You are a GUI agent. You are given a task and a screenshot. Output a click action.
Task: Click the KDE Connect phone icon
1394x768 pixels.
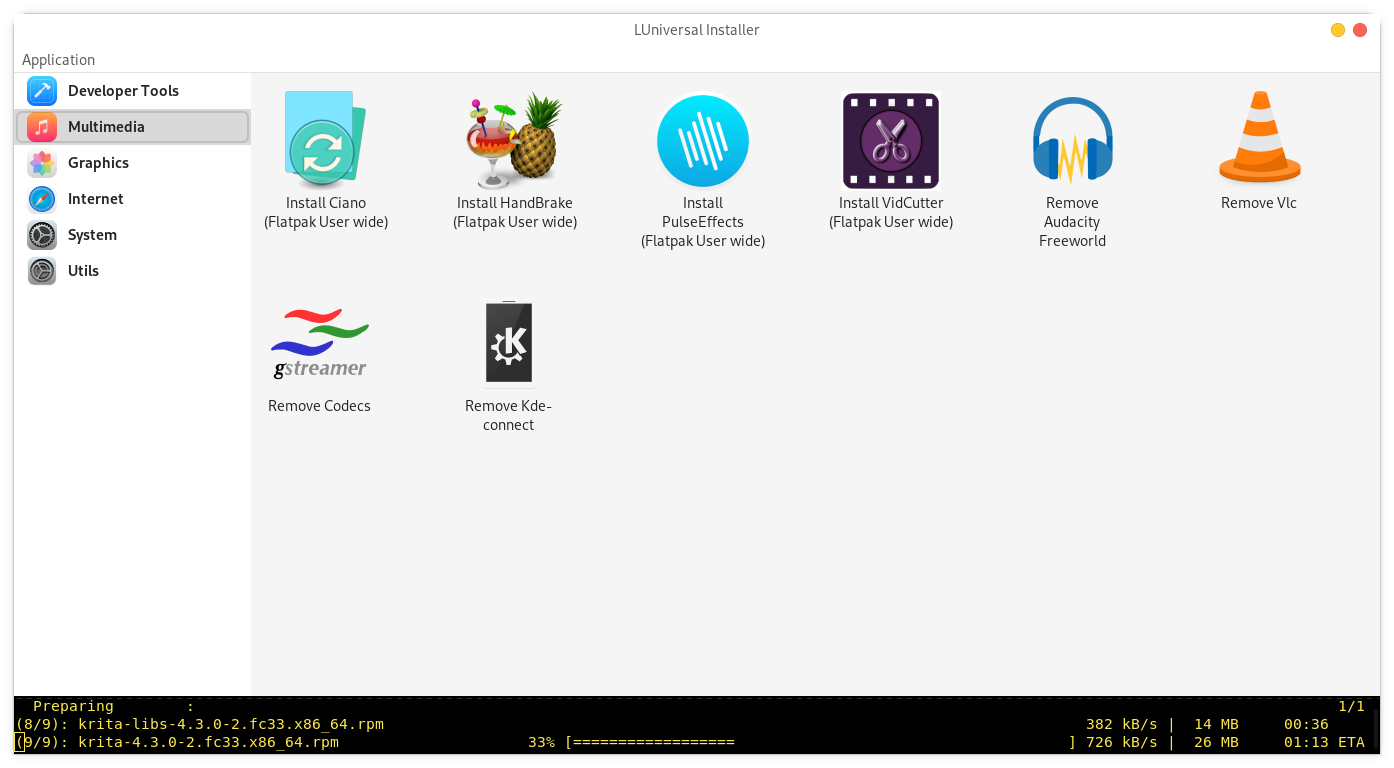click(x=509, y=343)
